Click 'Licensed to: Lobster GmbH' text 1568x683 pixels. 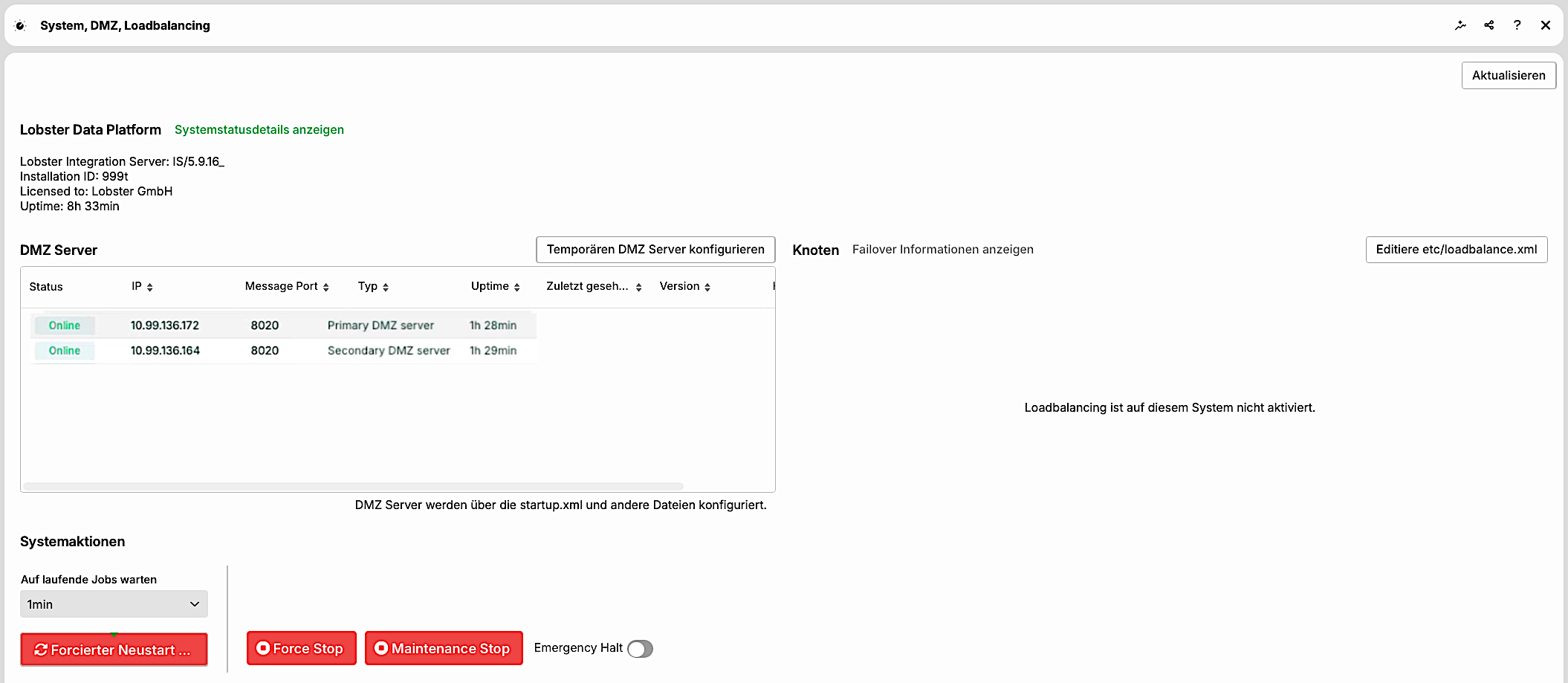(x=97, y=191)
